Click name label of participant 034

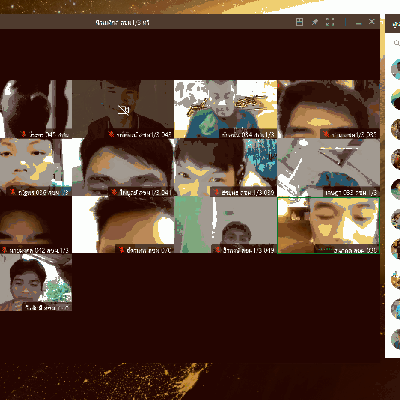pyautogui.click(x=248, y=134)
